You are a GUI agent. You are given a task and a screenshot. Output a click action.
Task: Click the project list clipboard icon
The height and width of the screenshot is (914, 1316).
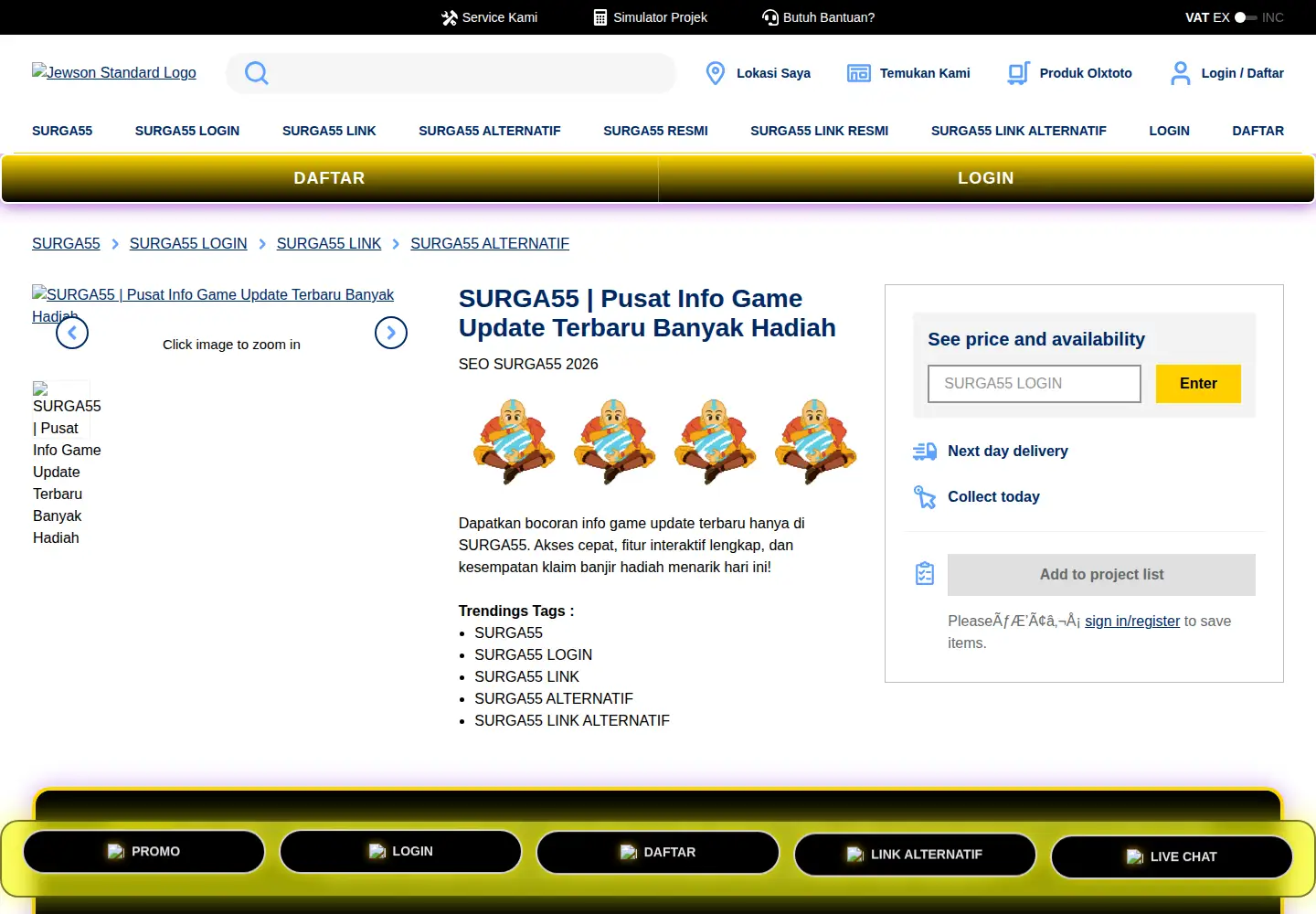(x=925, y=574)
